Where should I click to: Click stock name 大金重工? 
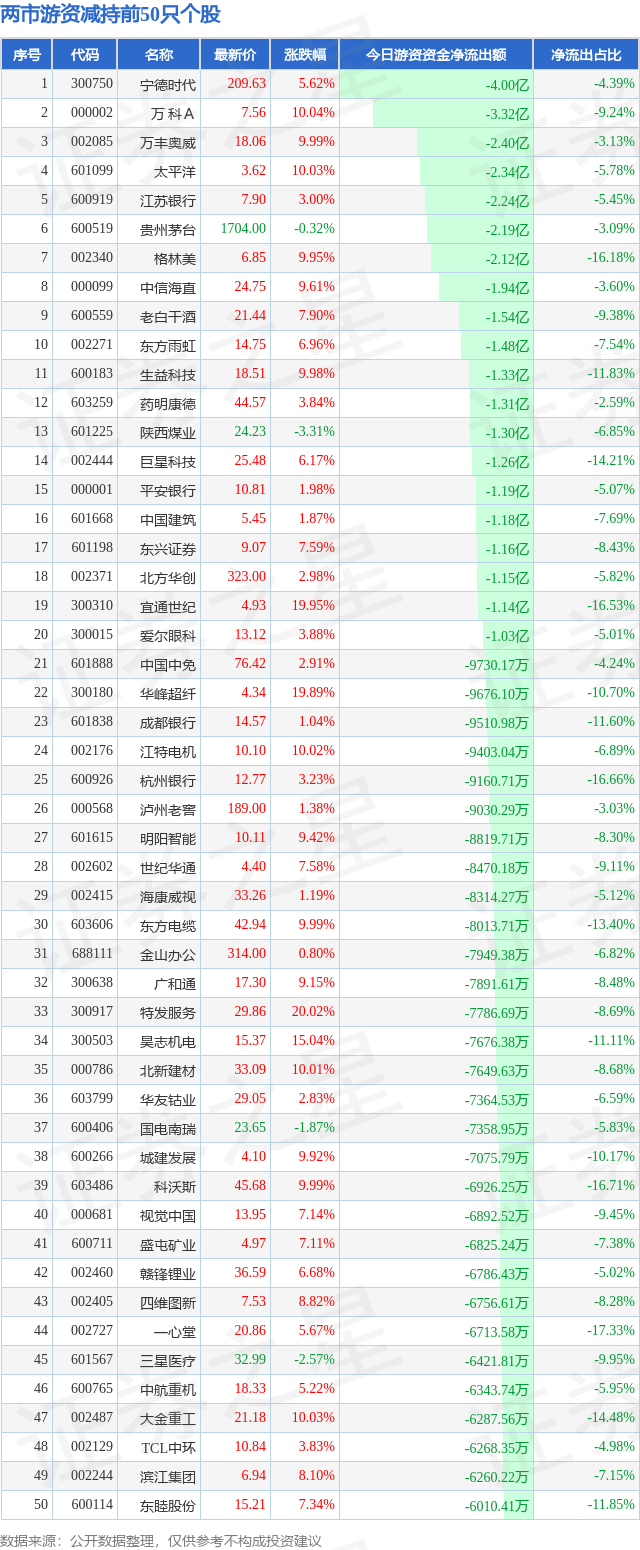click(169, 1419)
